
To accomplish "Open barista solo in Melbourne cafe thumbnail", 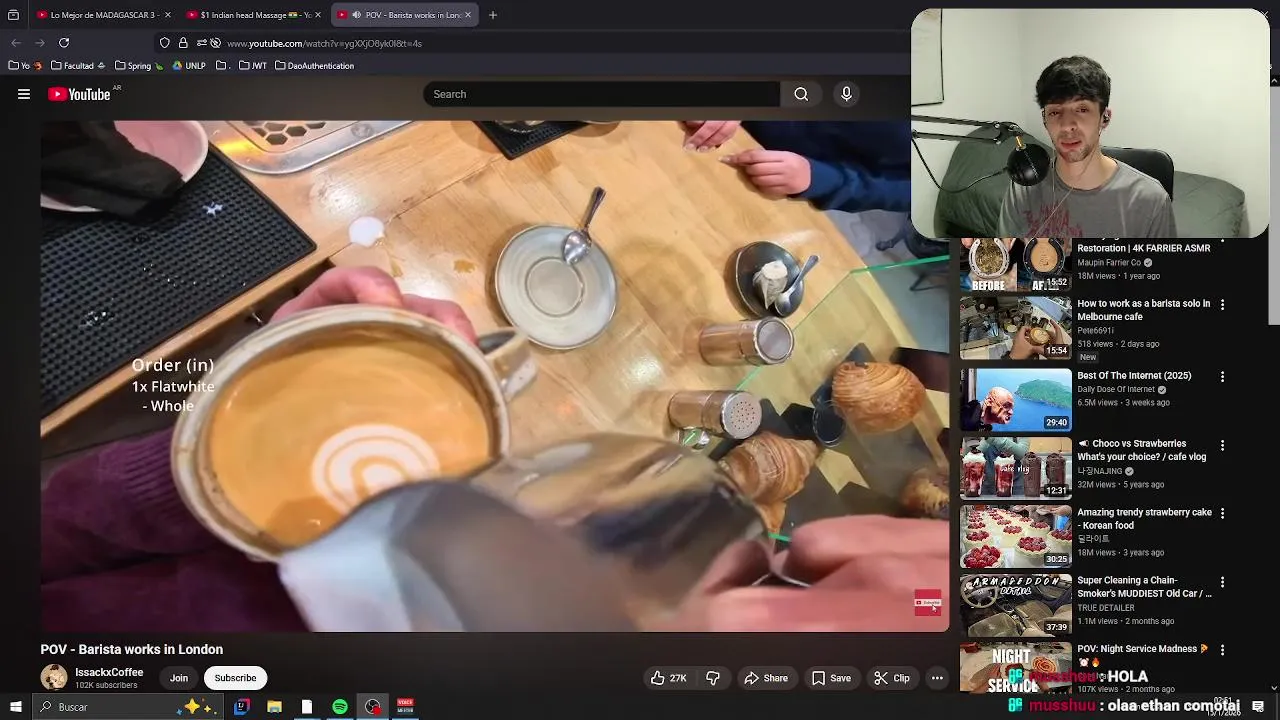I will (1015, 328).
